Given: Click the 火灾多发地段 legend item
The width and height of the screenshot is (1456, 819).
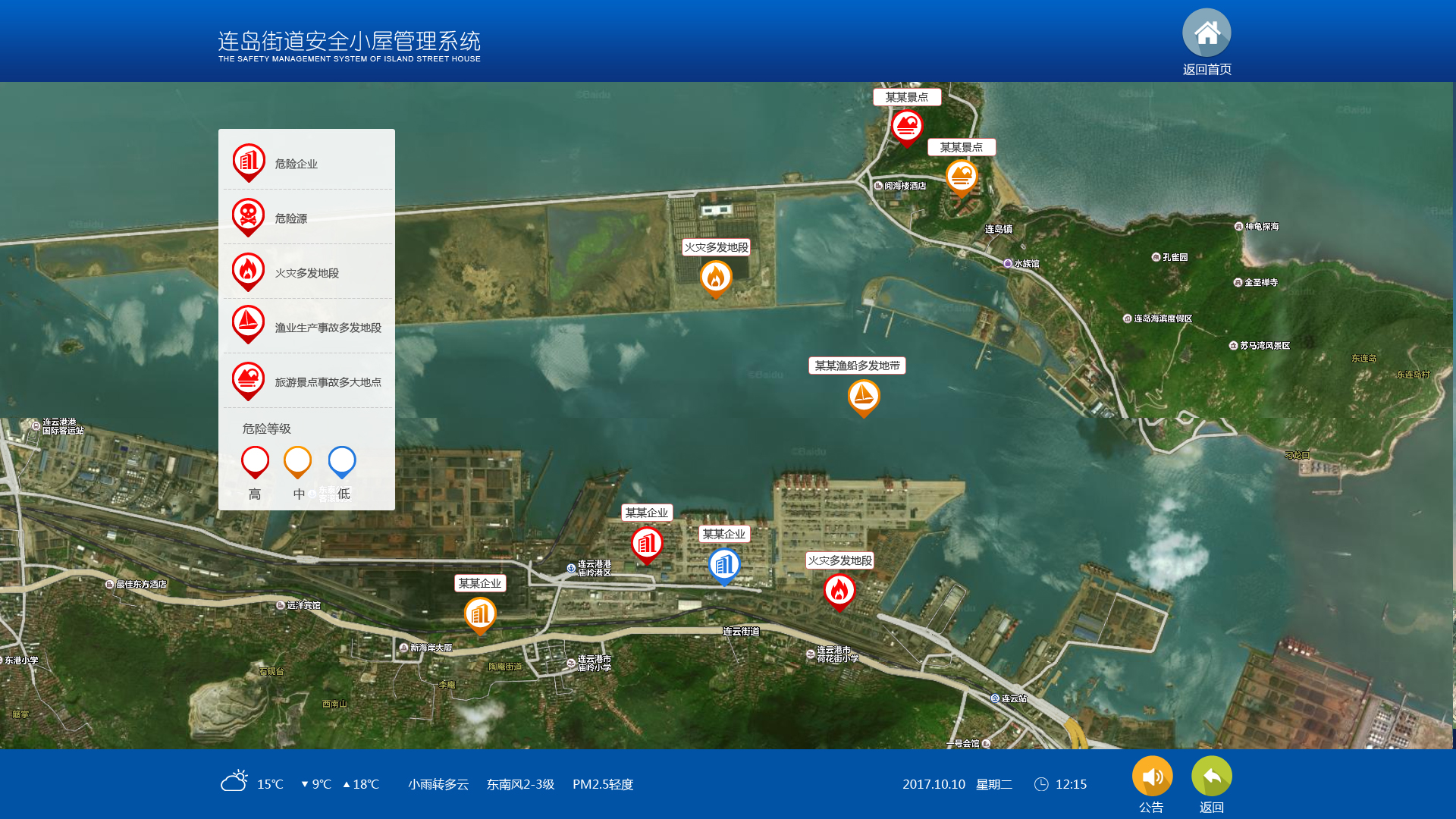Looking at the screenshot, I should [306, 273].
